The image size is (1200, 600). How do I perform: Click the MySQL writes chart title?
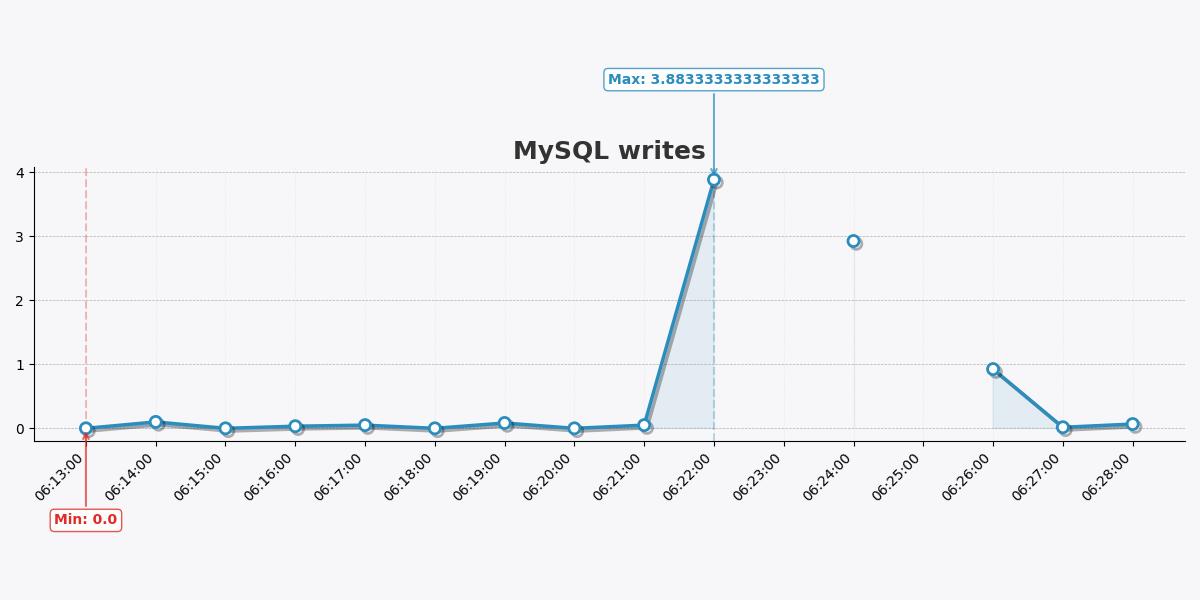609,151
